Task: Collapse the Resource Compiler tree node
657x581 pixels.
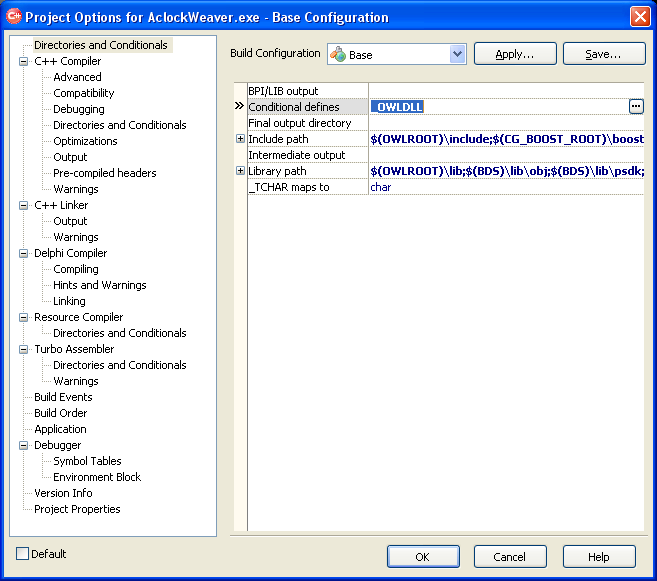Action: coord(23,318)
